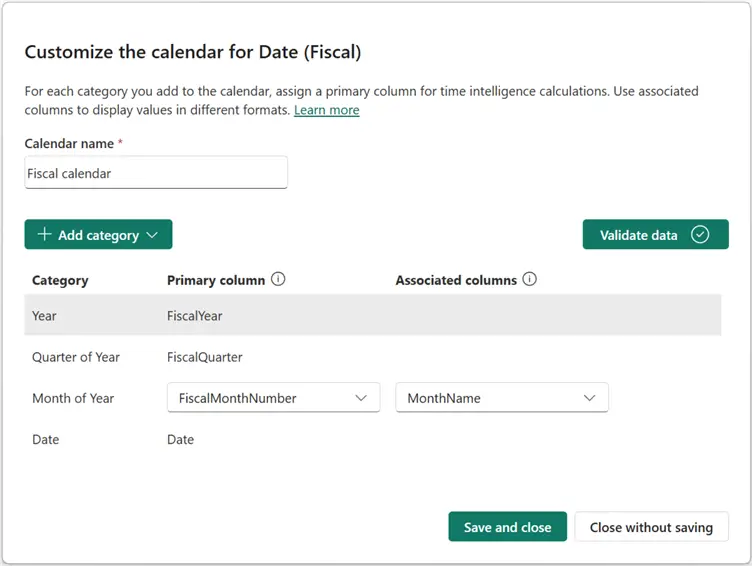
Task: Click the Date primary column value
Action: click(181, 439)
